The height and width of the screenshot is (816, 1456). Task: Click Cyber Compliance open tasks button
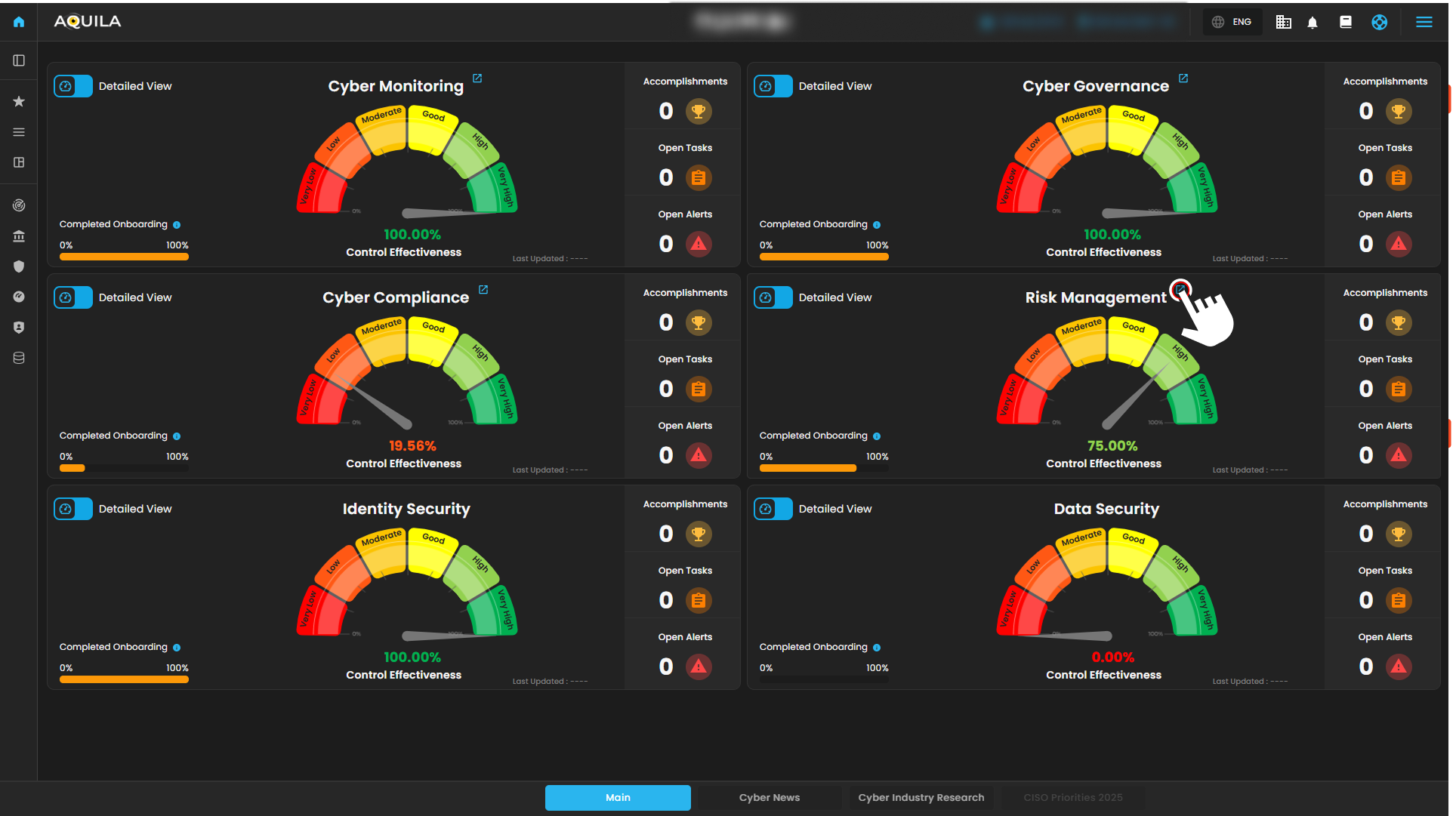[x=699, y=389]
